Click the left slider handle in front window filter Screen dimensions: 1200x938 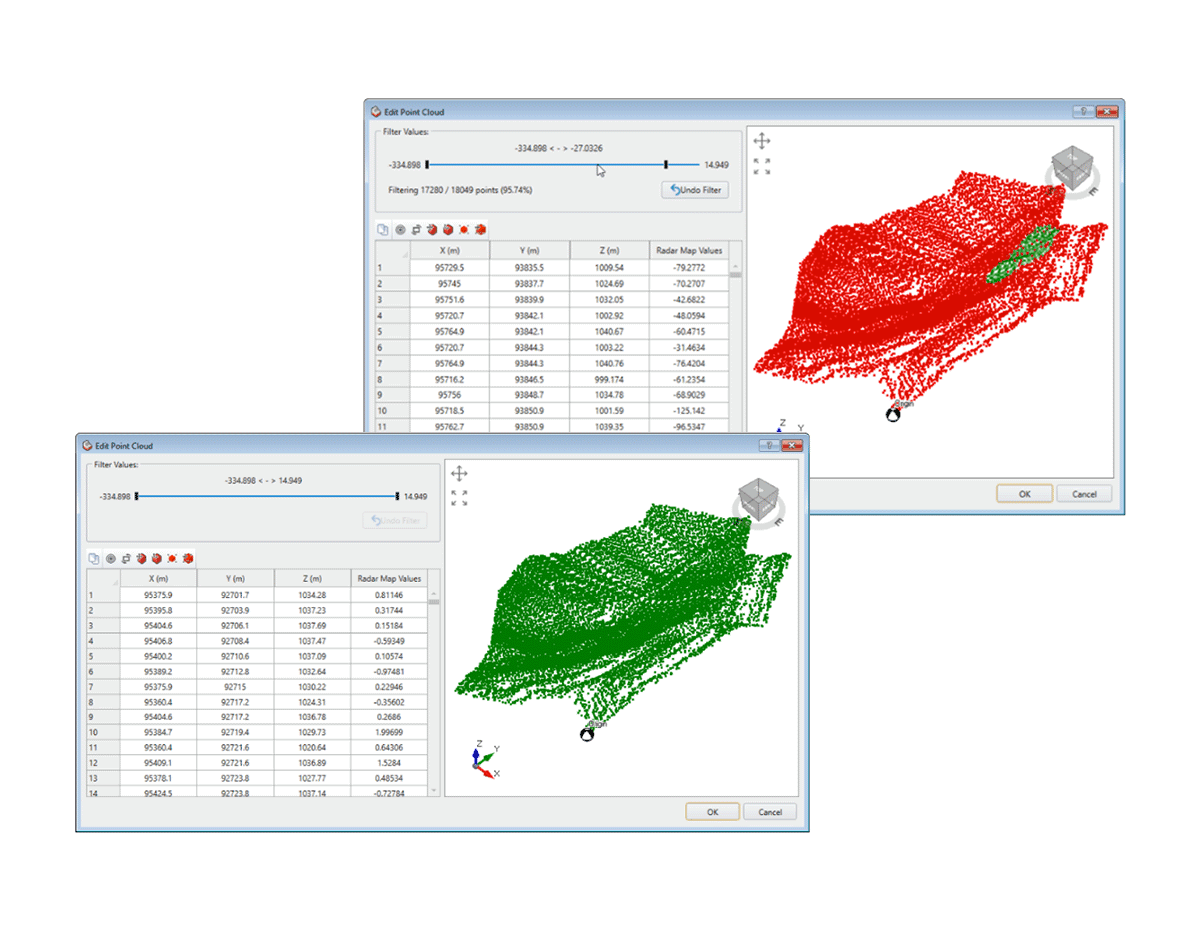(x=137, y=495)
